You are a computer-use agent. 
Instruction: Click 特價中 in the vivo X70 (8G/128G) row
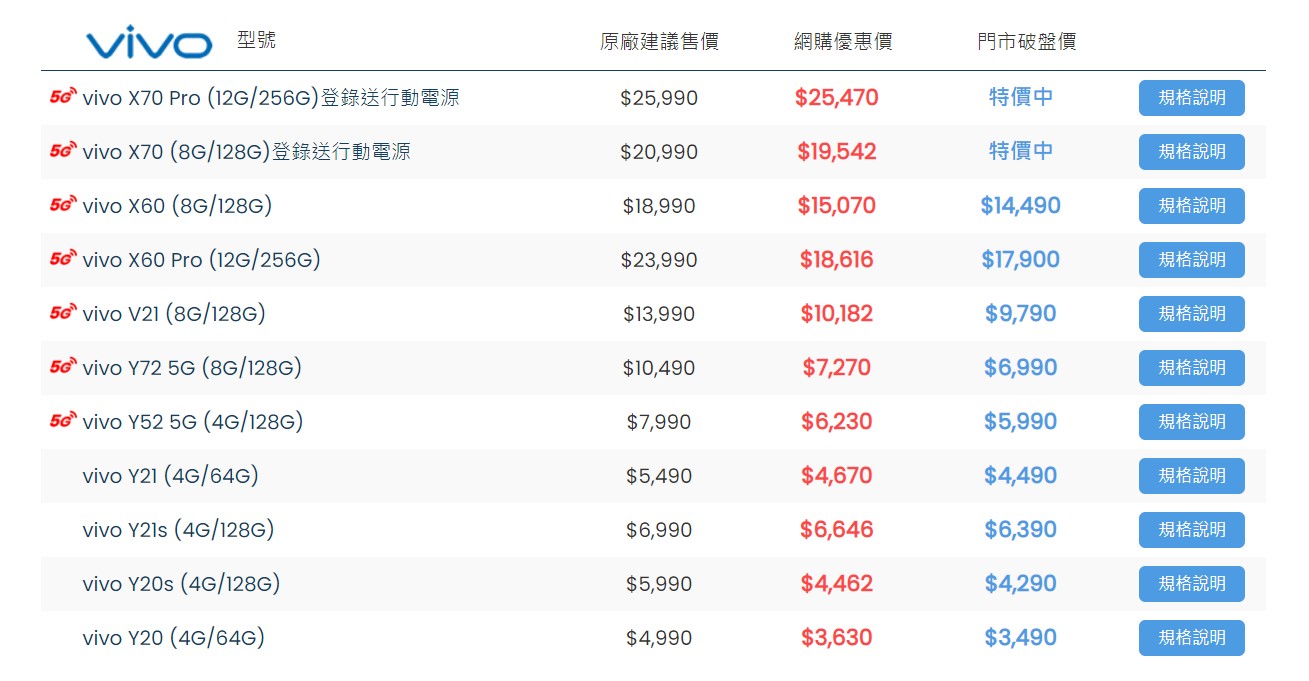(x=1021, y=151)
